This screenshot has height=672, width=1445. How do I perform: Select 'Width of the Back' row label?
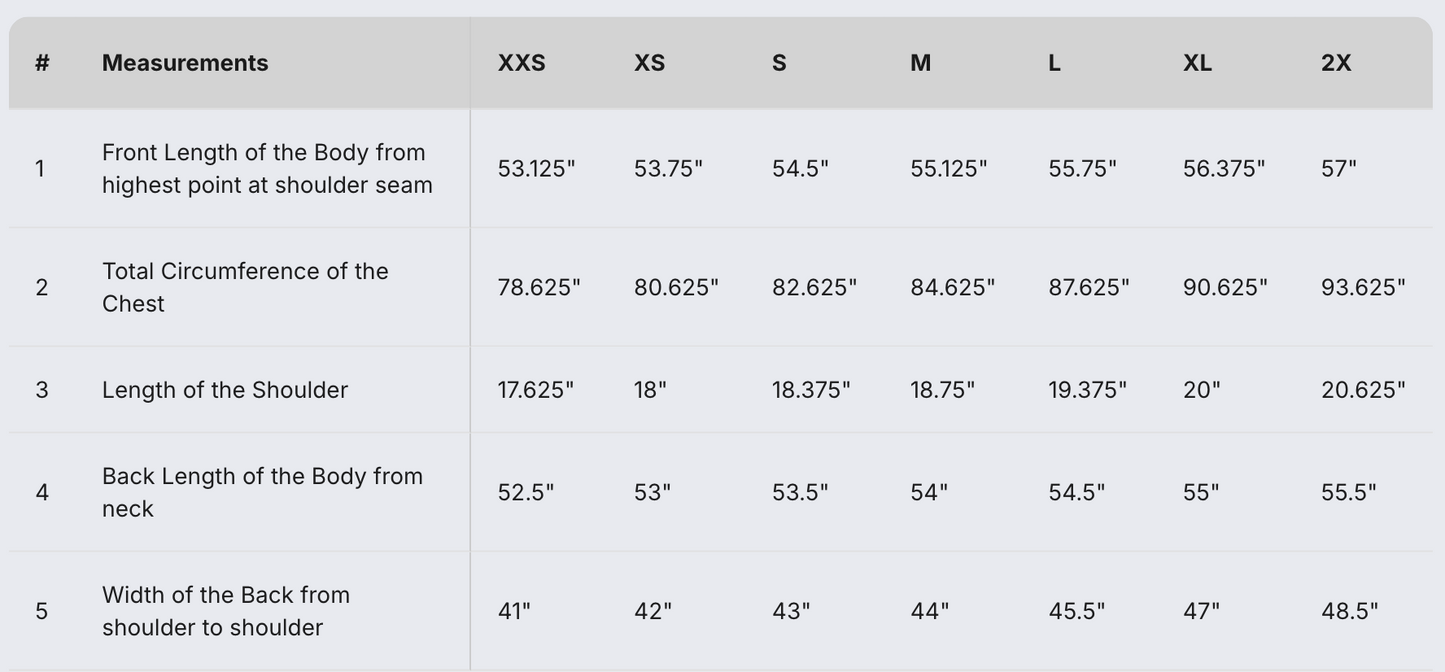coord(226,611)
